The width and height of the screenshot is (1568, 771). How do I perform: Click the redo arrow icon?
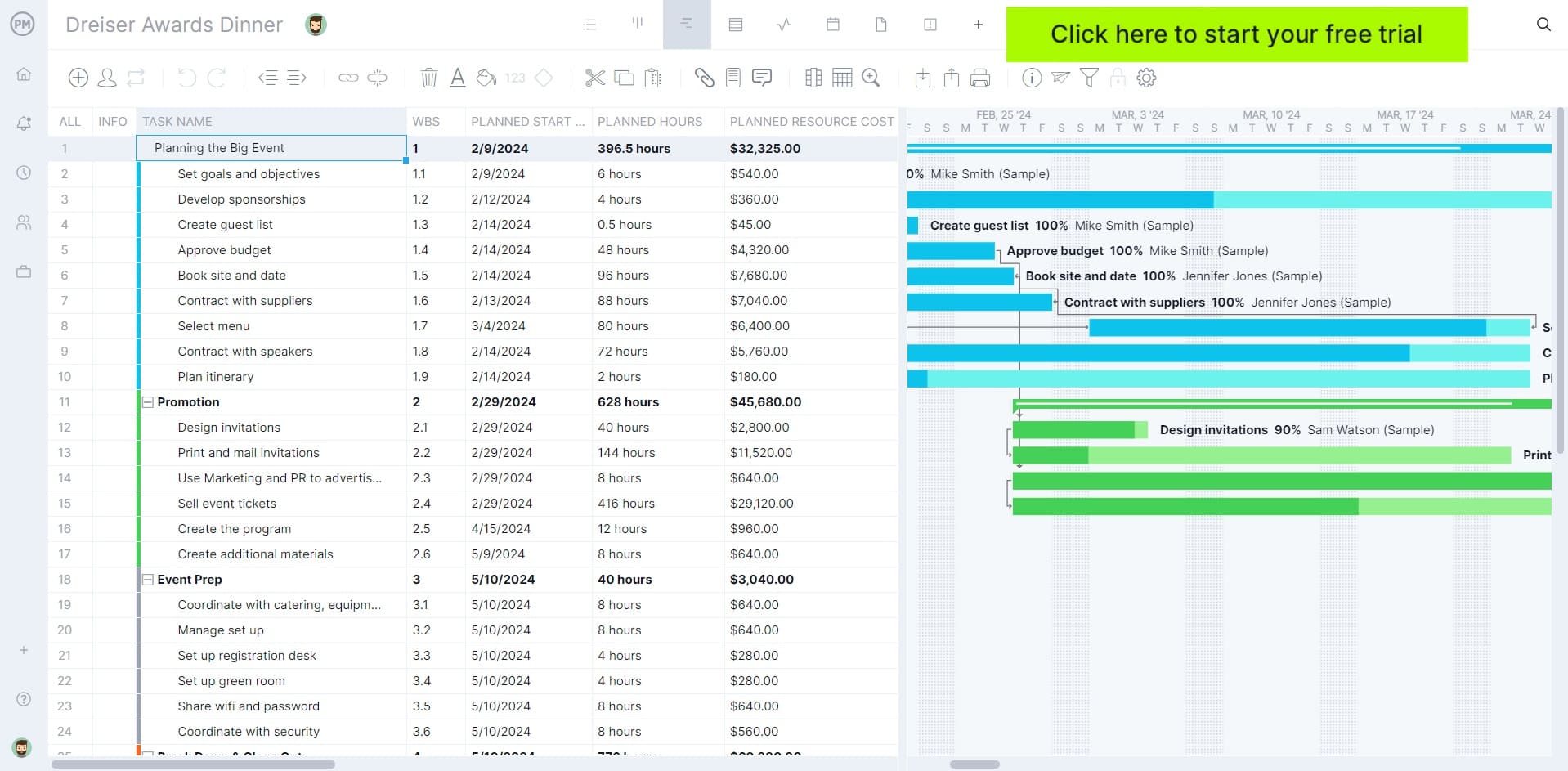(x=217, y=78)
